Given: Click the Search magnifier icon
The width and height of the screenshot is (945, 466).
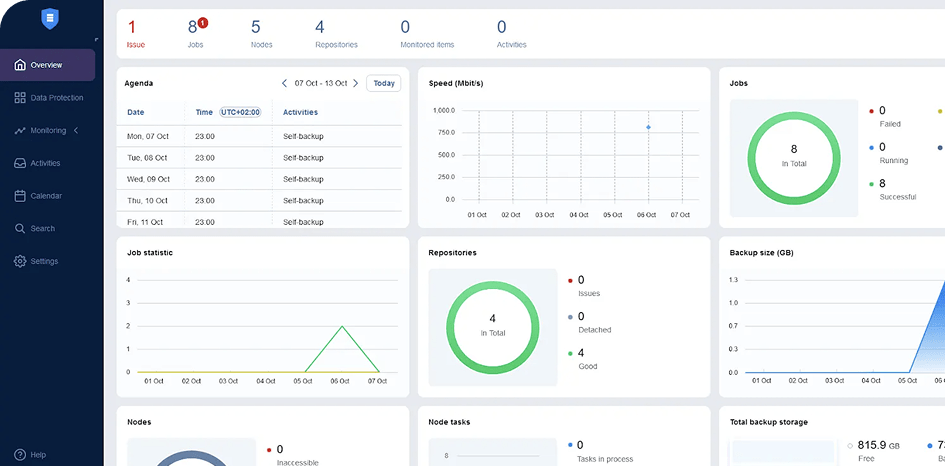Looking at the screenshot, I should click(20, 228).
